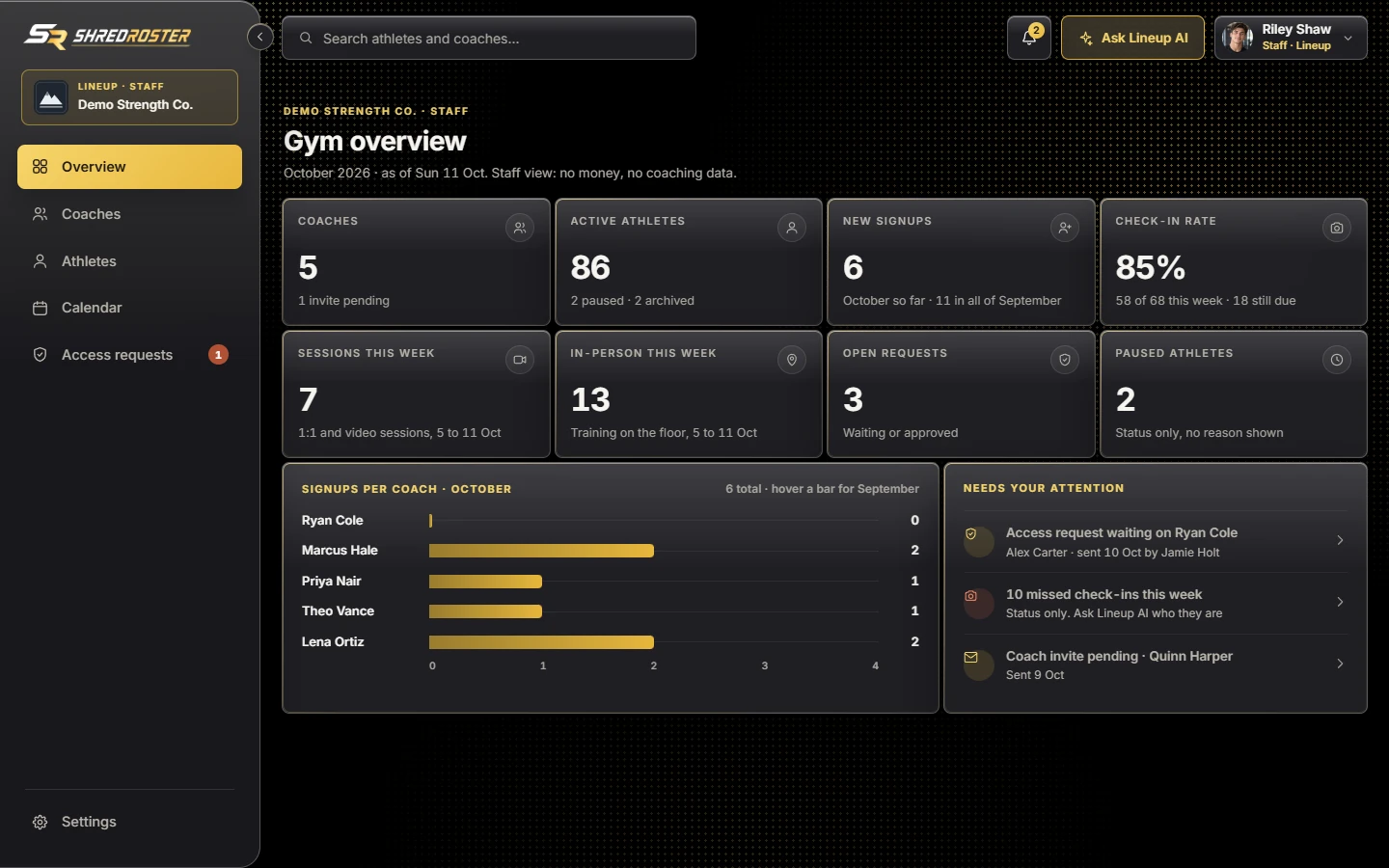Open the 10 missed check-ins alert
The height and width of the screenshot is (868, 1389).
click(1156, 604)
